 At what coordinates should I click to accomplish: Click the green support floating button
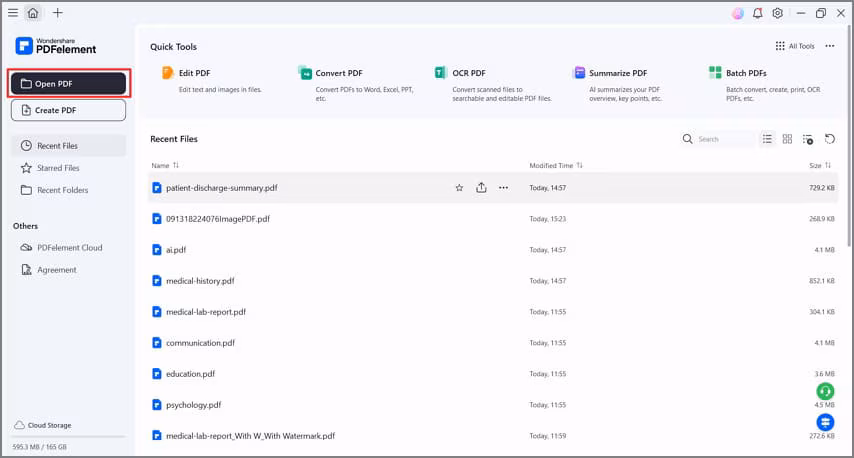pyautogui.click(x=825, y=391)
